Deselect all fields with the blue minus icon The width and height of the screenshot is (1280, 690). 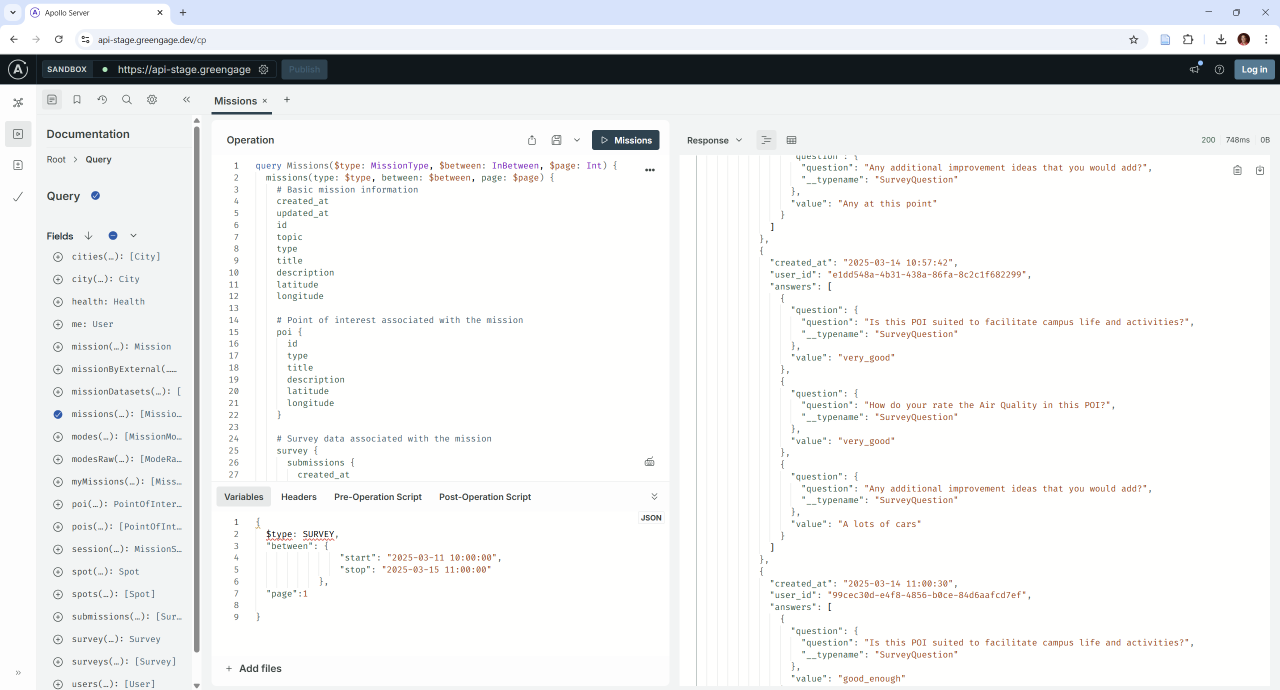(x=113, y=236)
